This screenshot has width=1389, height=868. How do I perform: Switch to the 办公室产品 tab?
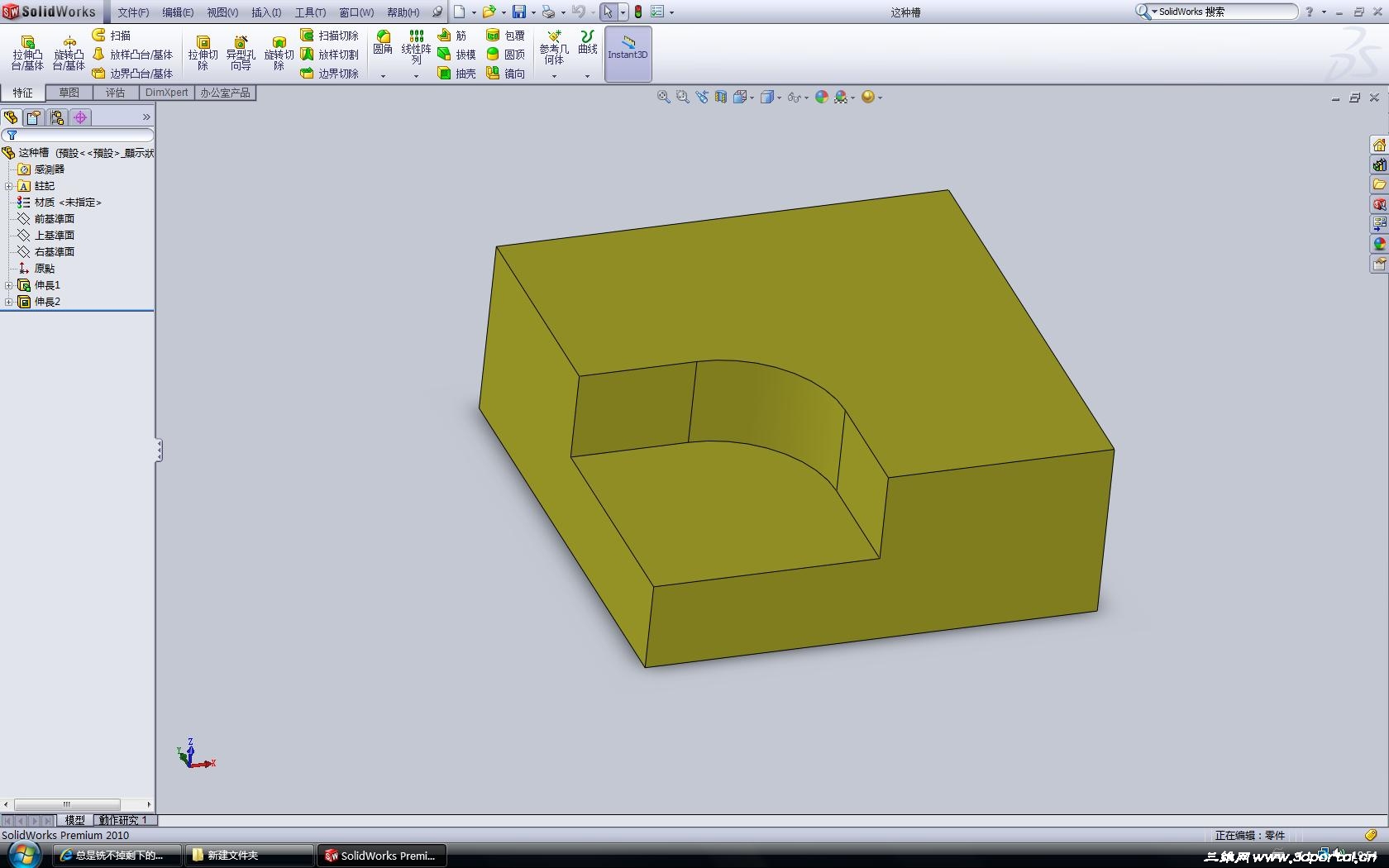pyautogui.click(x=225, y=93)
